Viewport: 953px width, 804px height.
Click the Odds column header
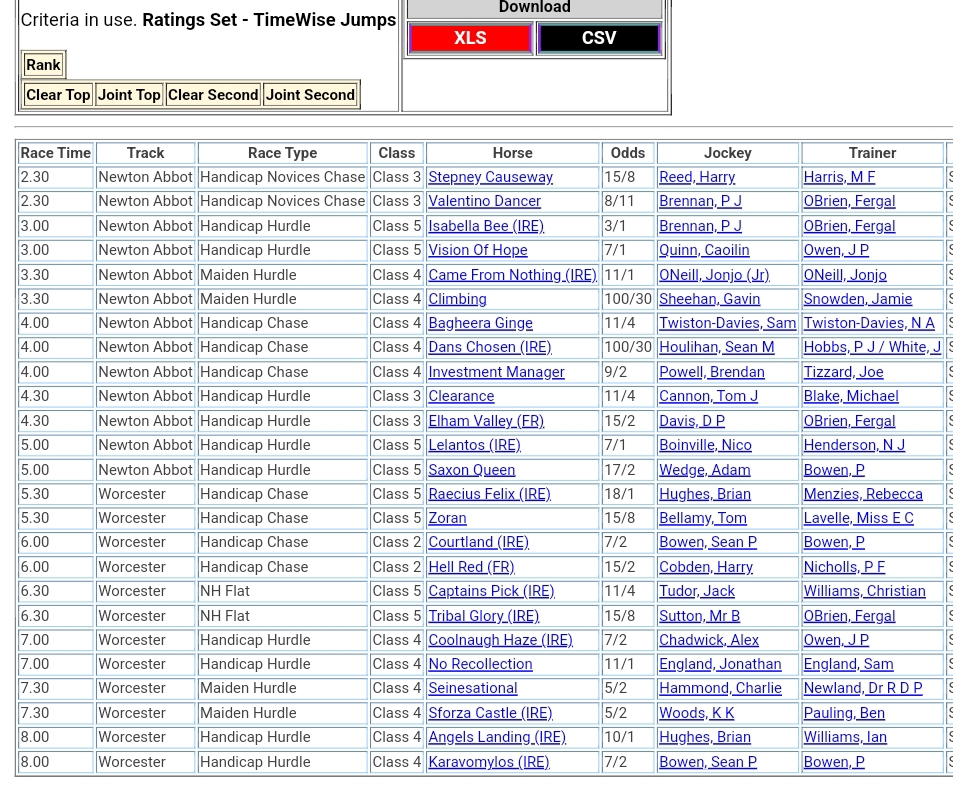point(628,153)
